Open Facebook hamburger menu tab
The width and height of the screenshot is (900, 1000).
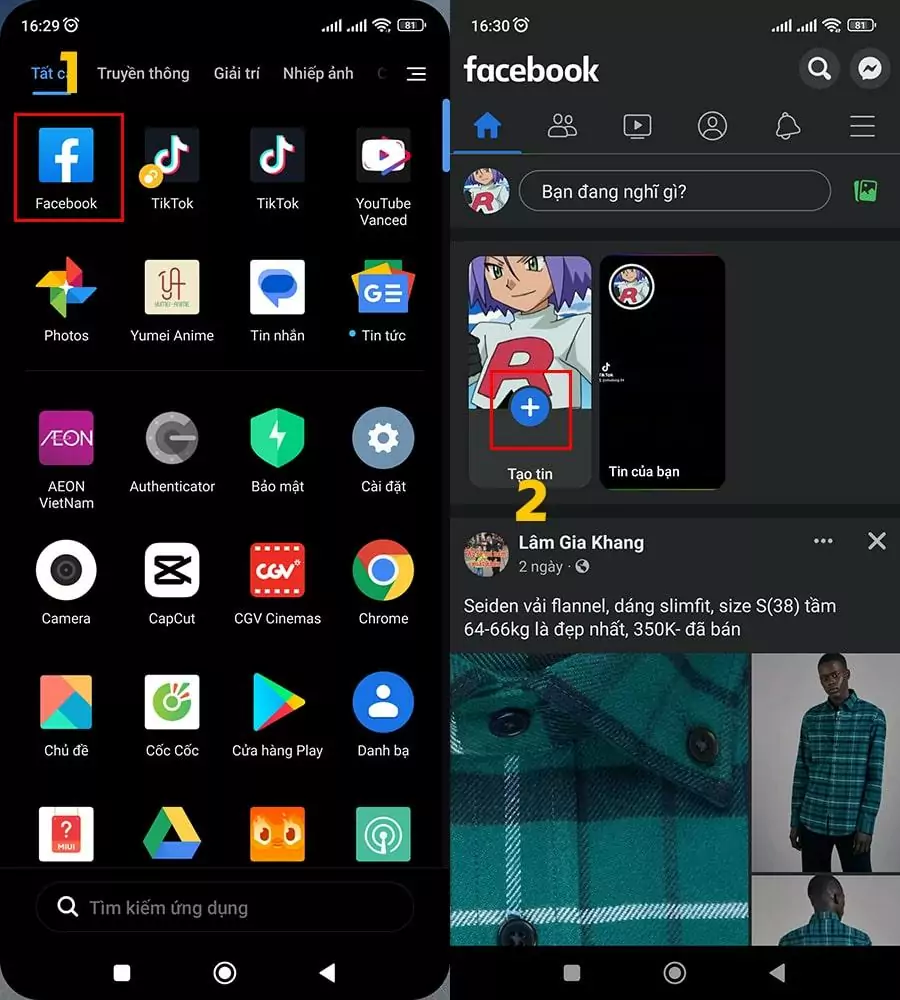click(x=862, y=126)
